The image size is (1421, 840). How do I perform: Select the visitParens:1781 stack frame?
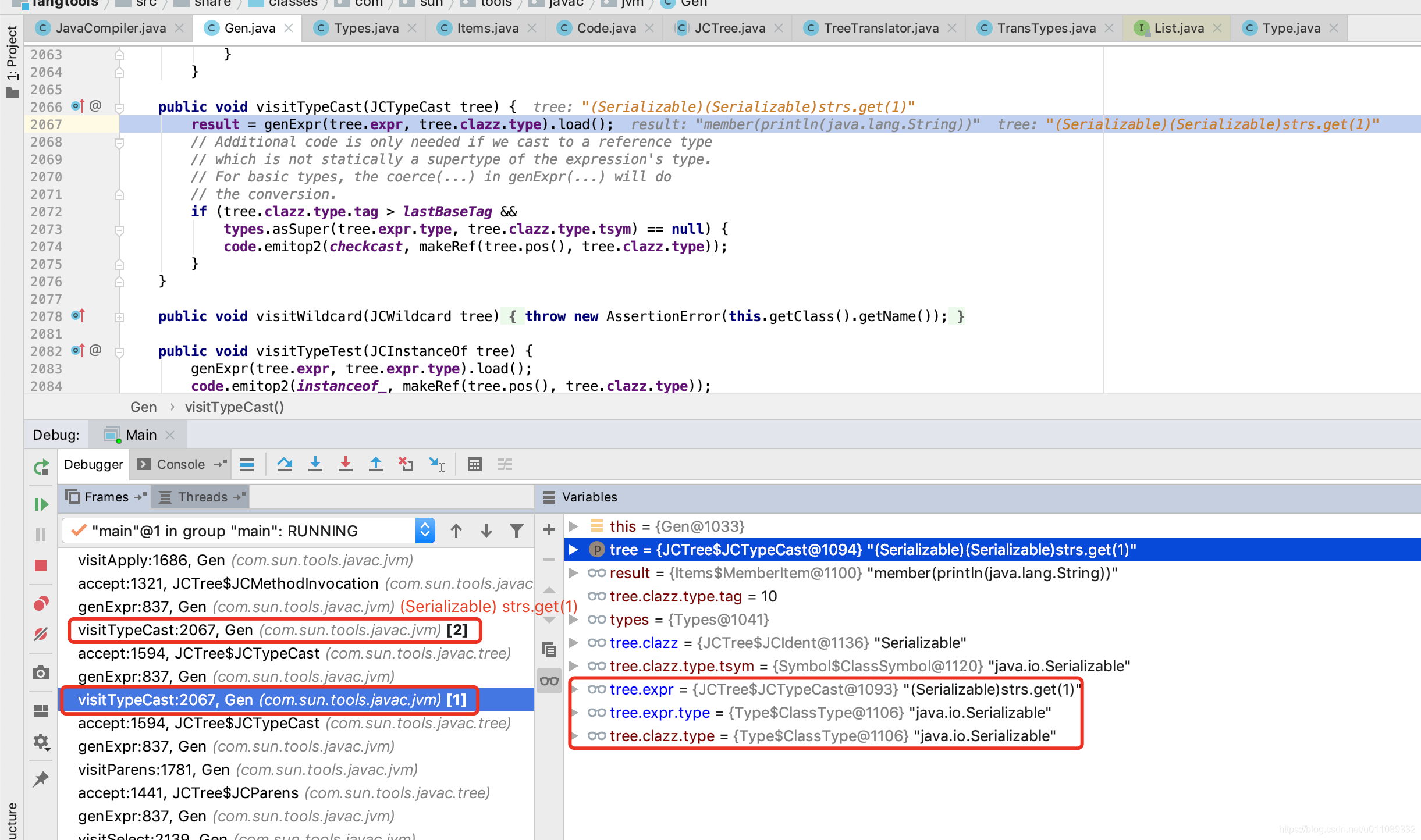pyautogui.click(x=297, y=770)
